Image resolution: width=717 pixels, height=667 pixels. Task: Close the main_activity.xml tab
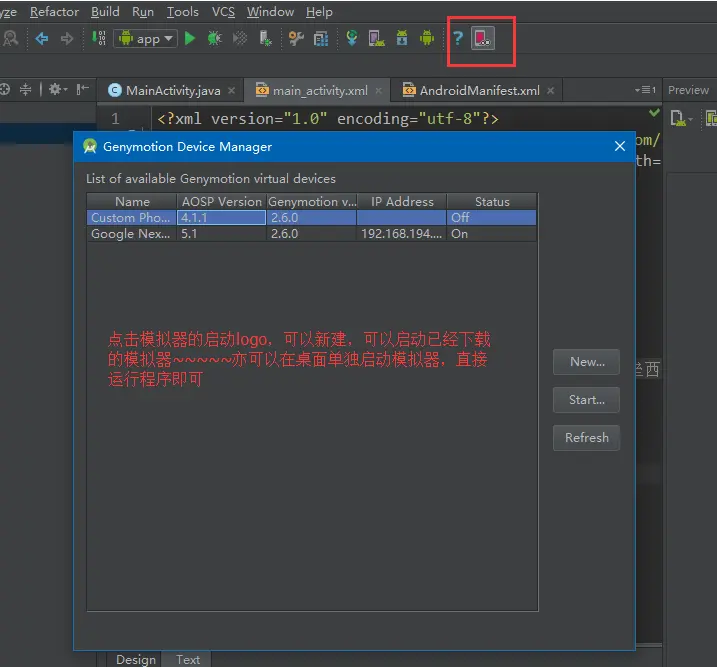[x=379, y=91]
